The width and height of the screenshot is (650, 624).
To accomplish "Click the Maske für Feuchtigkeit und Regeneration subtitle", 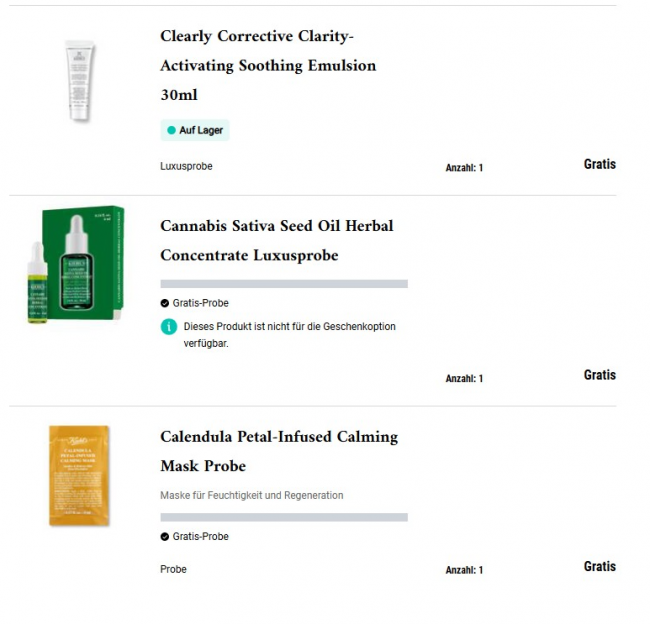I will point(251,495).
